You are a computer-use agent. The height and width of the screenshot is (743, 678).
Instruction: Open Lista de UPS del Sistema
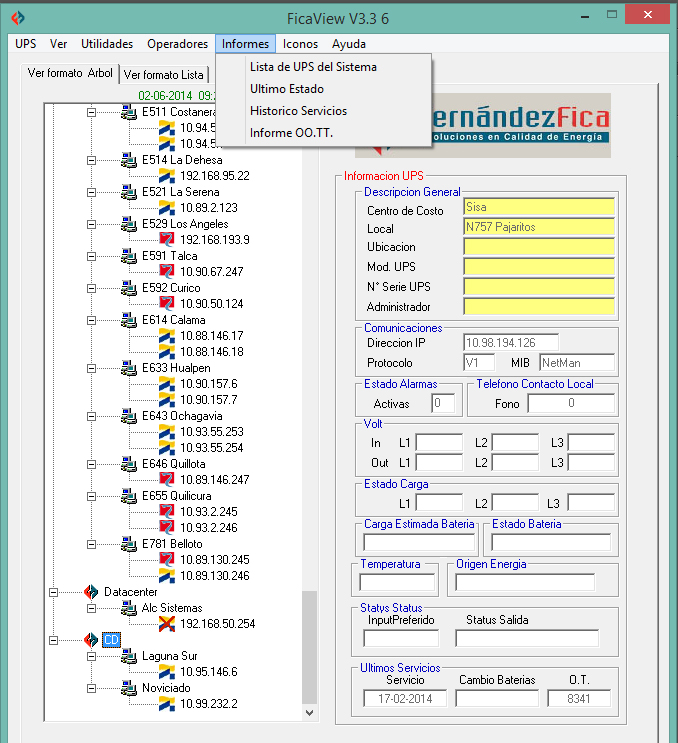[x=313, y=67]
